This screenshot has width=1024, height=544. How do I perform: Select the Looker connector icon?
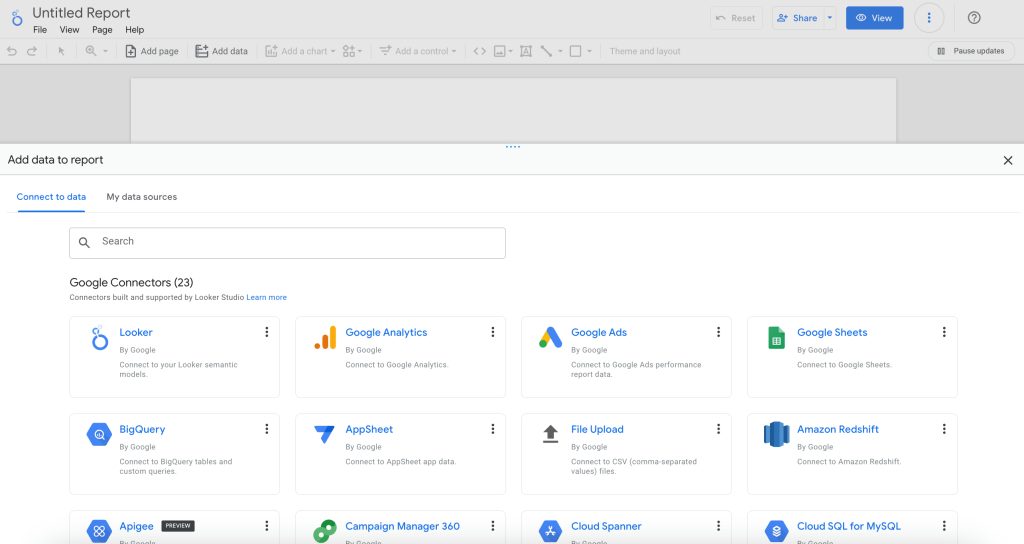click(99, 338)
